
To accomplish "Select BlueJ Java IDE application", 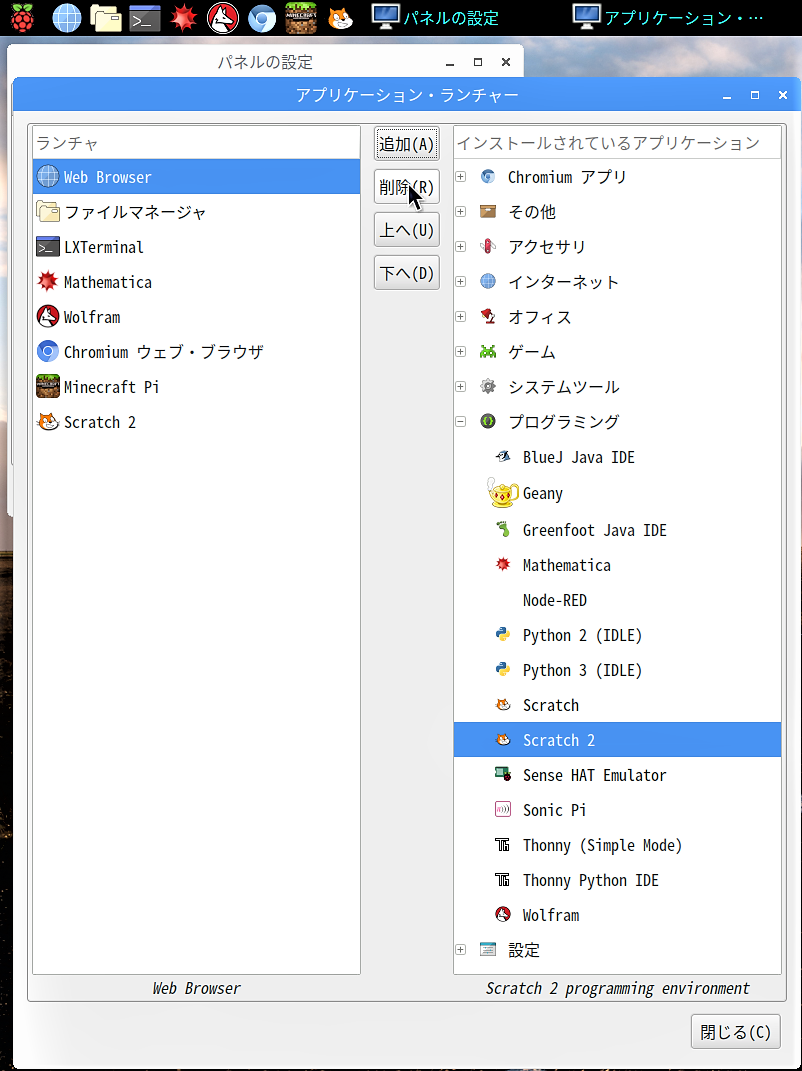I will click(578, 457).
